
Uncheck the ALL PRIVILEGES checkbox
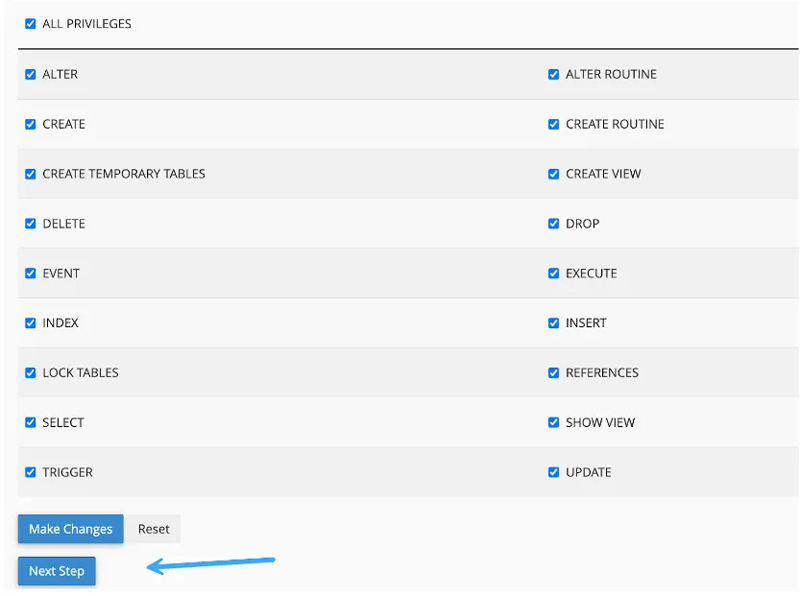30,24
